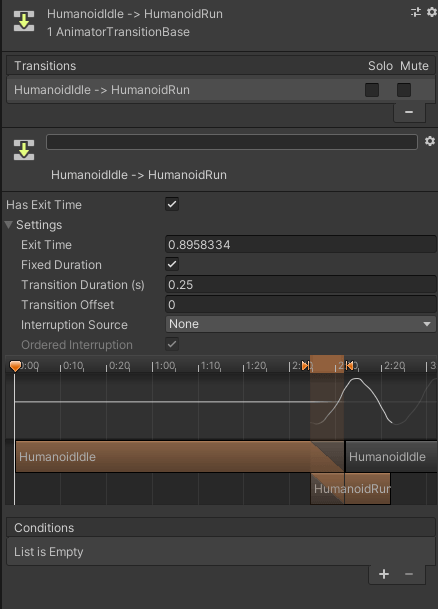This screenshot has width=438, height=609.
Task: Click the Transition Duration value field
Action: click(x=301, y=285)
